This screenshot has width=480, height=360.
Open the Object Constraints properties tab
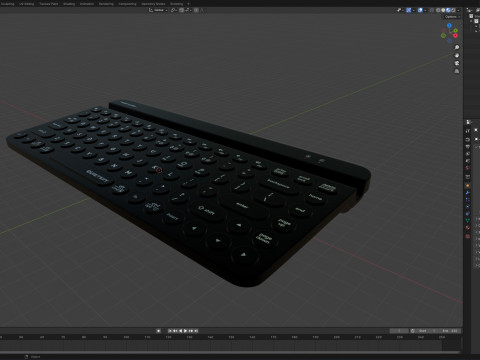(x=468, y=214)
